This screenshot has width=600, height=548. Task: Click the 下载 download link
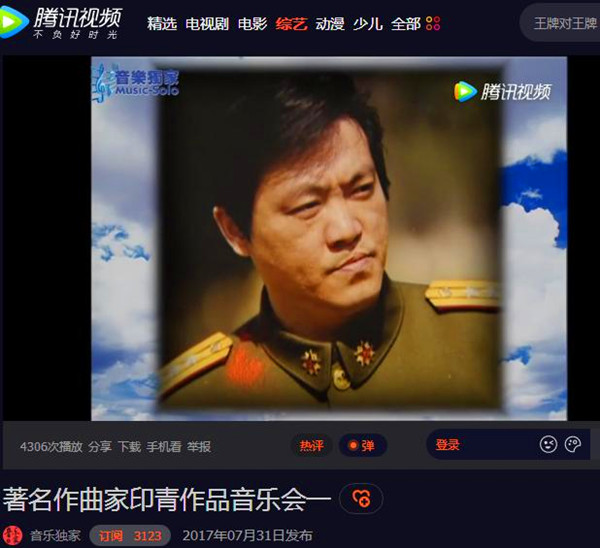[x=129, y=447]
